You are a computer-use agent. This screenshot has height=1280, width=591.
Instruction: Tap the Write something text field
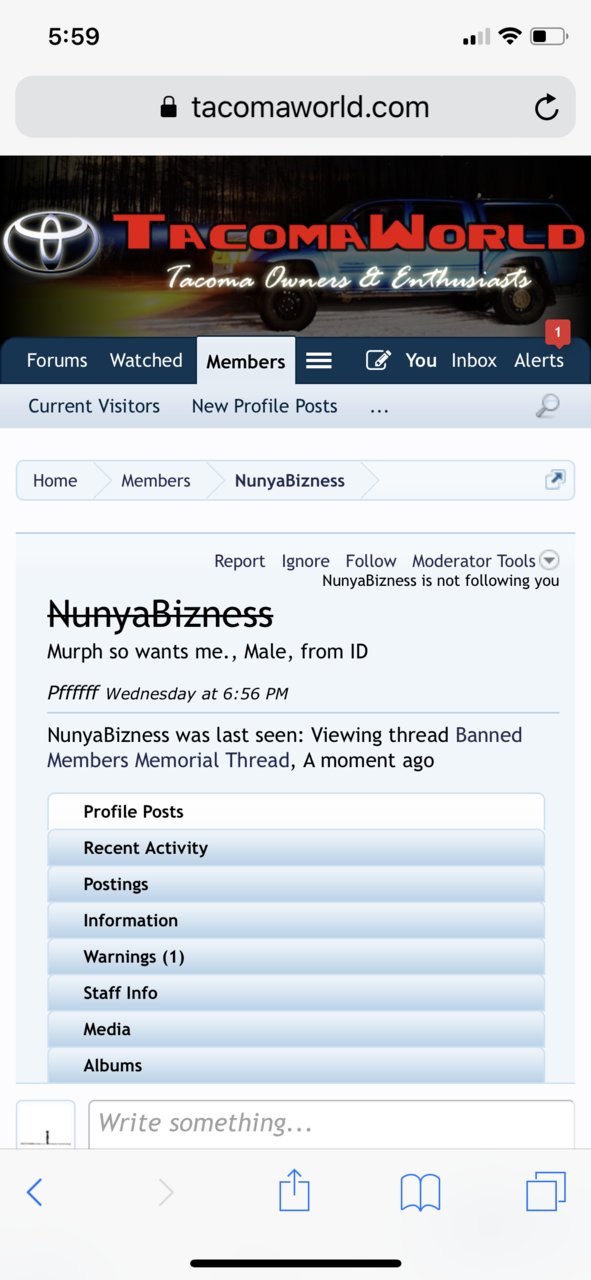pos(331,1124)
